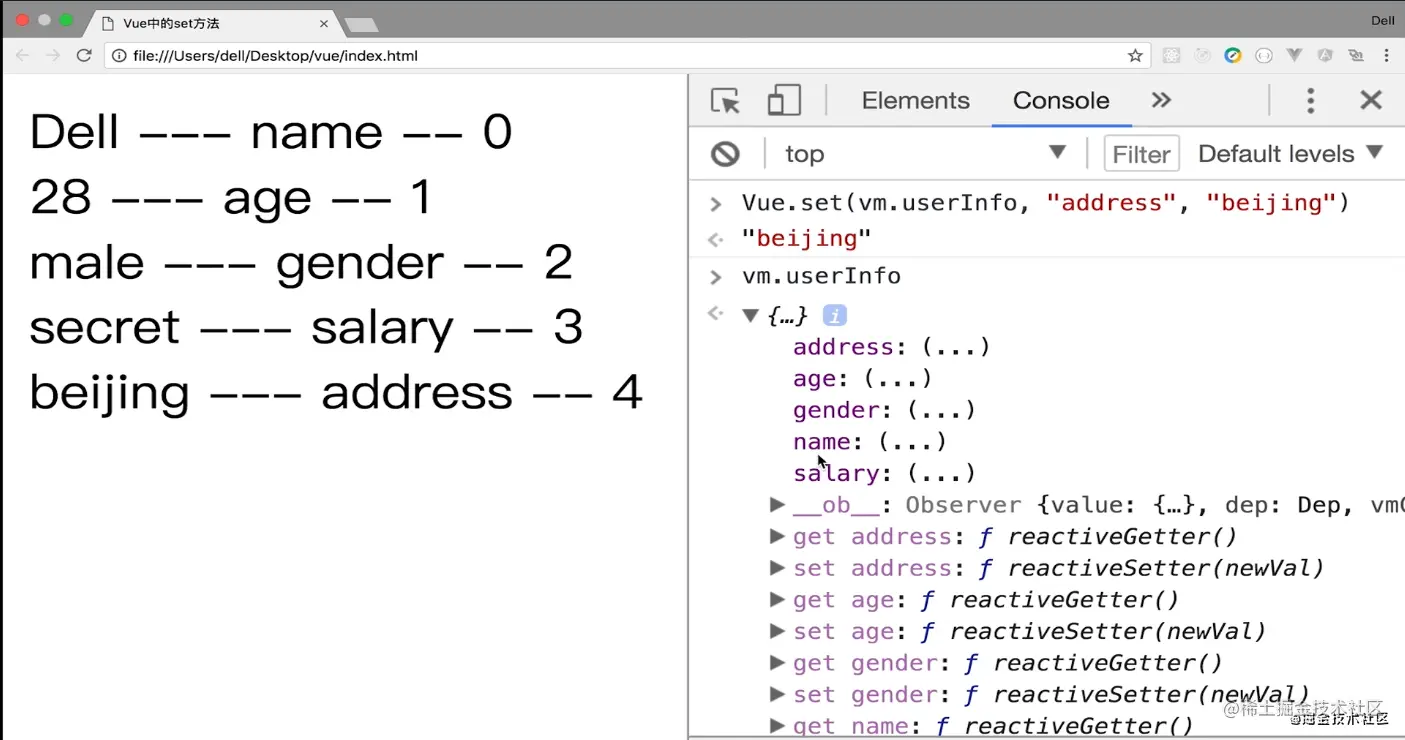Expand the 'get age' reactiveGetter entry
The width and height of the screenshot is (1405, 740).
click(777, 600)
